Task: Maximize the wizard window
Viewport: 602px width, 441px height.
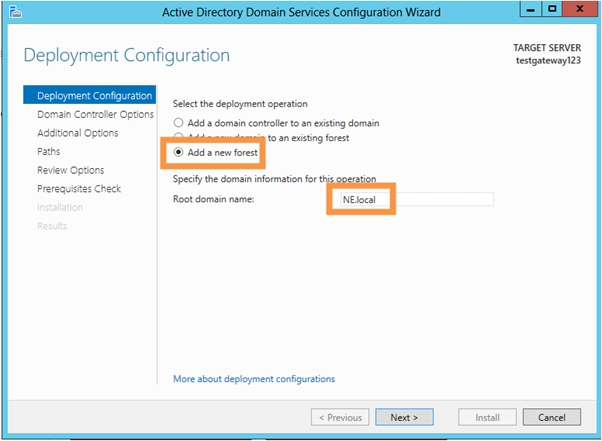Action: [552, 9]
